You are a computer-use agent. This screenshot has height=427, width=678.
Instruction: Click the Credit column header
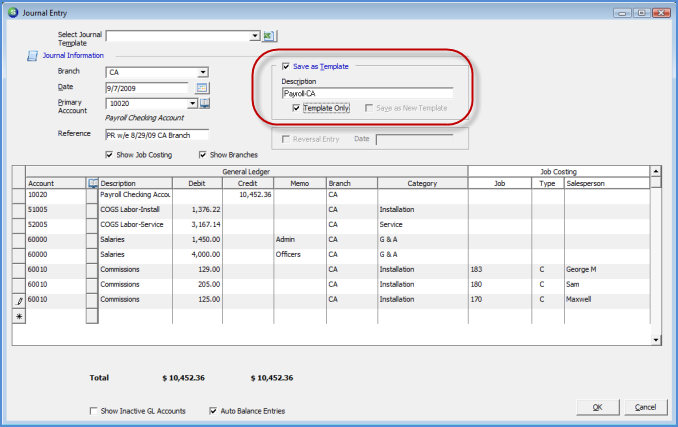pos(248,183)
